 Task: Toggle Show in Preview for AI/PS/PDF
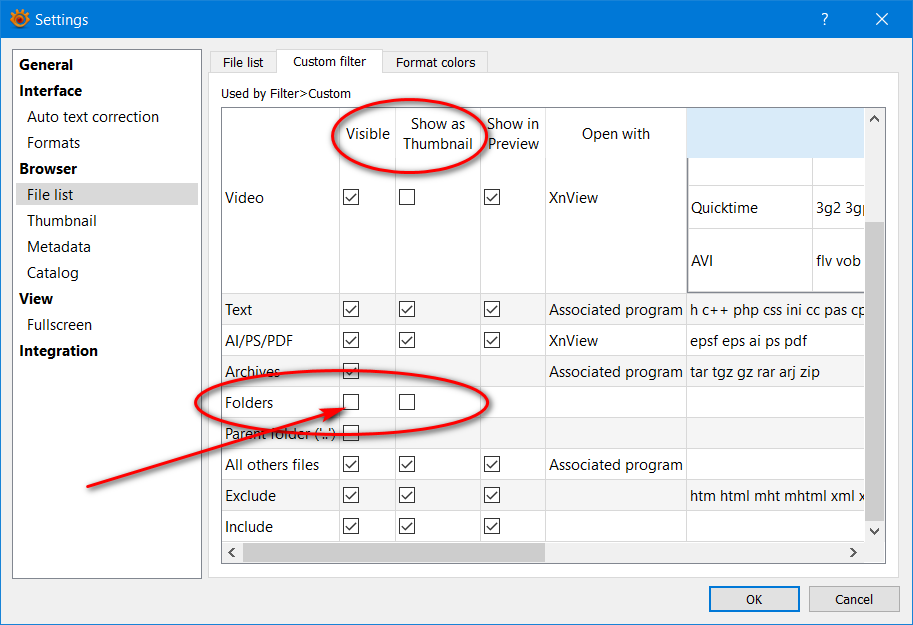(x=492, y=341)
